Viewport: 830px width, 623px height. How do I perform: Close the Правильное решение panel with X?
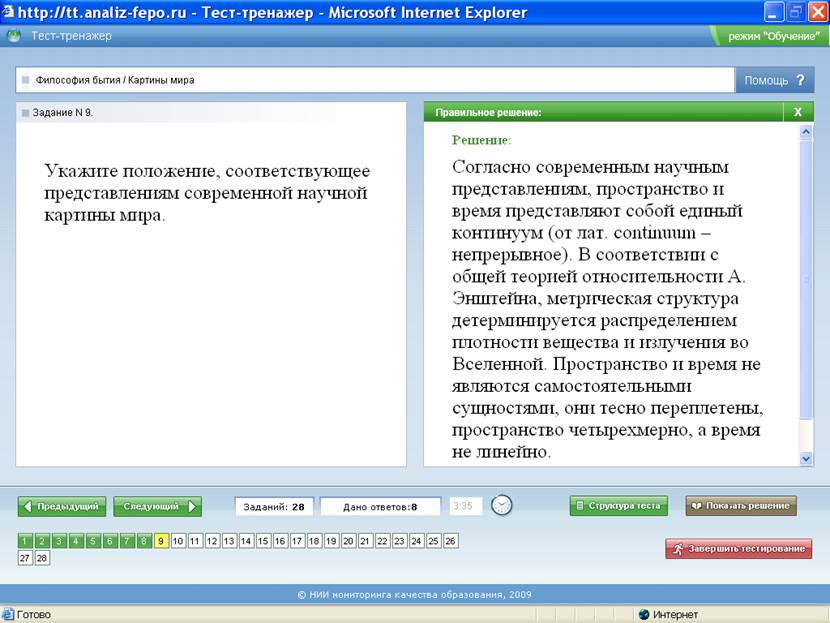pyautogui.click(x=798, y=112)
